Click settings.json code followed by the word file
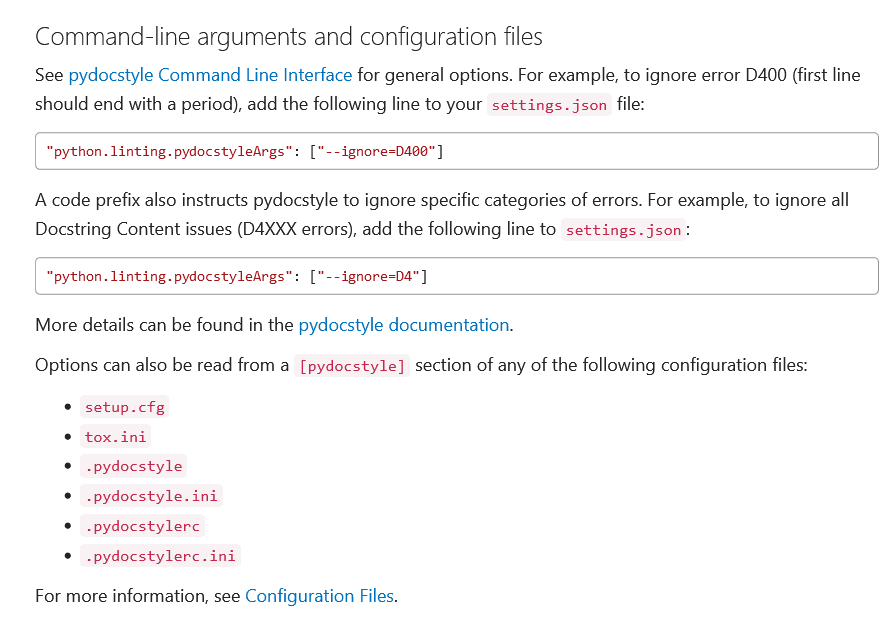The height and width of the screenshot is (618, 889). tap(549, 105)
